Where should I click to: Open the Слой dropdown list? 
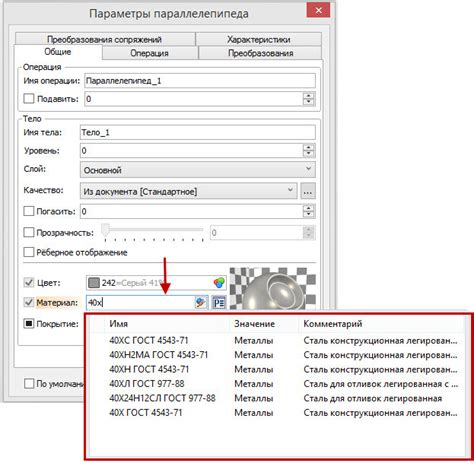tap(198, 170)
